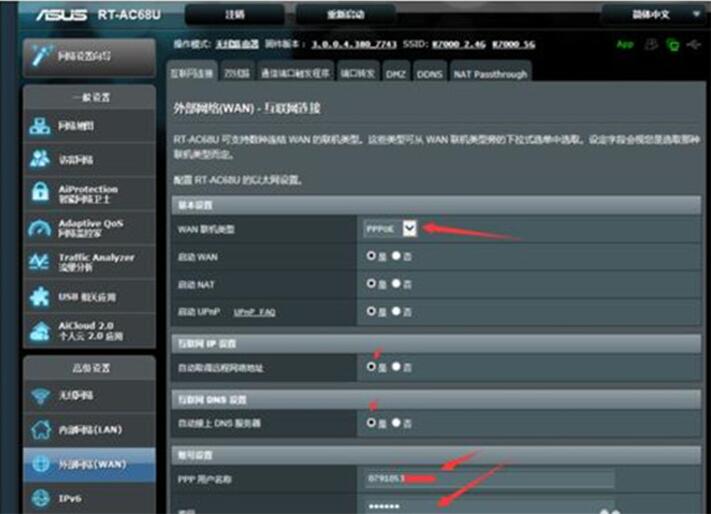Open the Adaptive QoS gauge icon
The image size is (711, 514).
click(x=39, y=228)
